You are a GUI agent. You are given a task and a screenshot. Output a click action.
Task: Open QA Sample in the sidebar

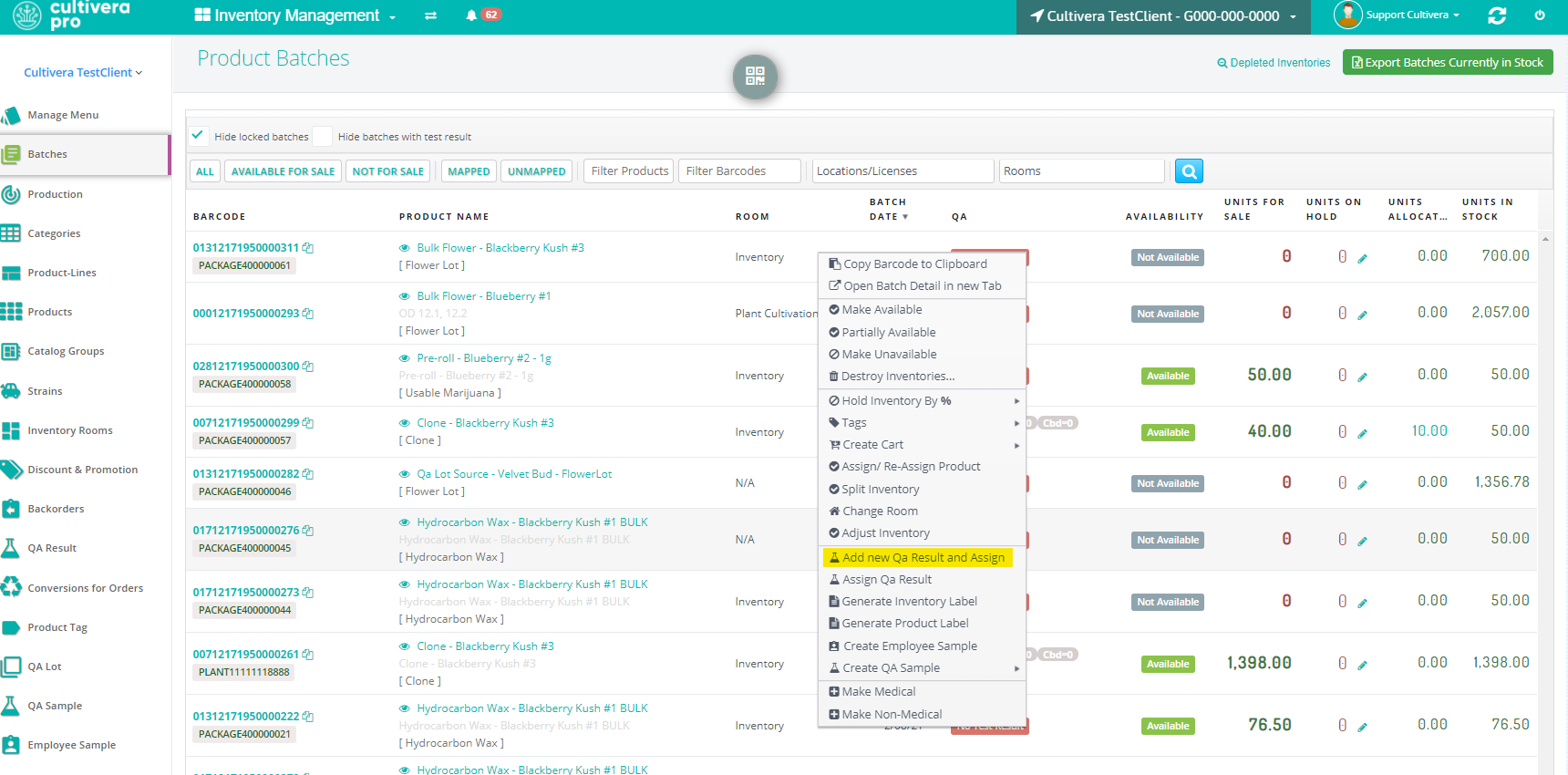[55, 706]
